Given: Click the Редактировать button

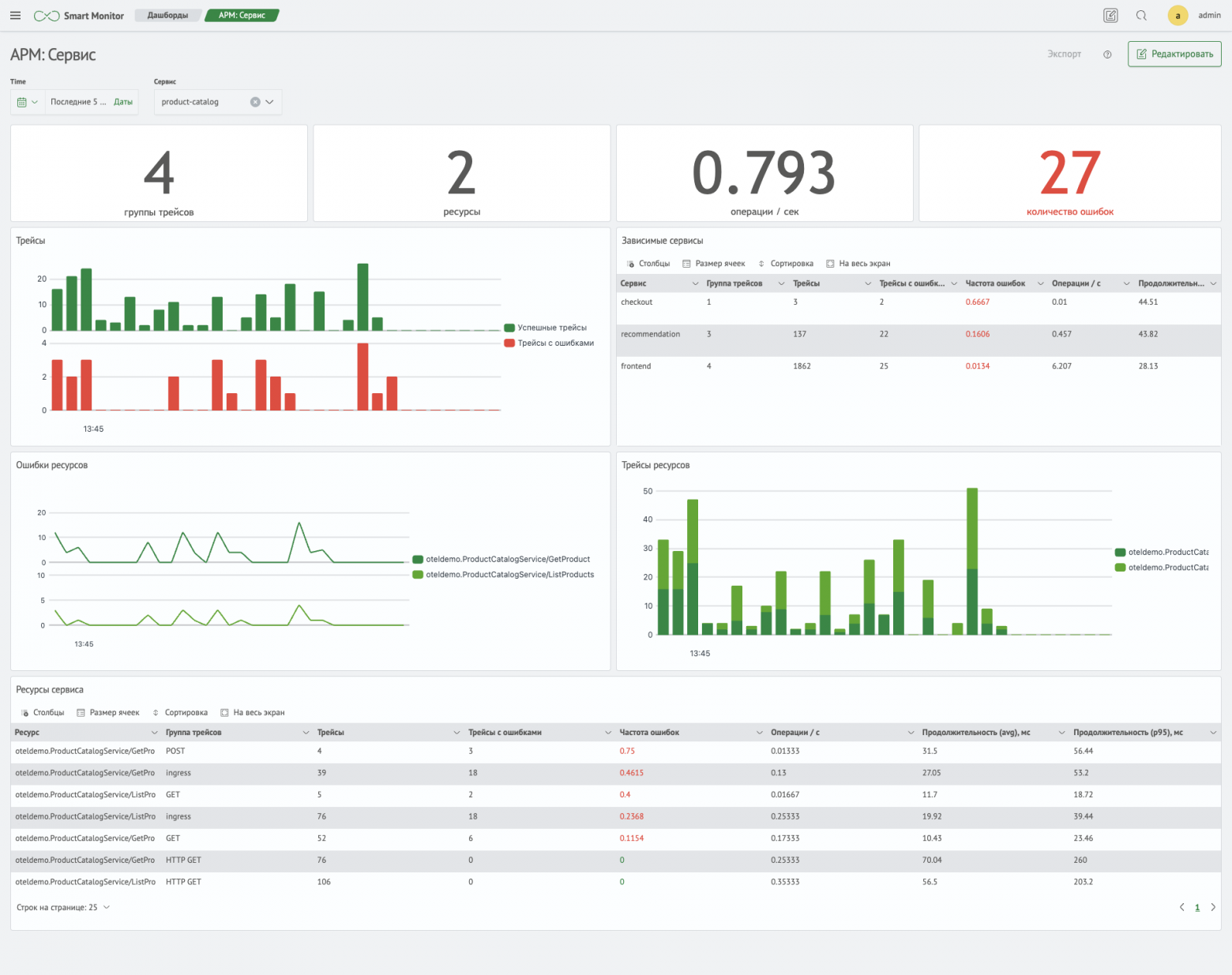Looking at the screenshot, I should pyautogui.click(x=1174, y=54).
